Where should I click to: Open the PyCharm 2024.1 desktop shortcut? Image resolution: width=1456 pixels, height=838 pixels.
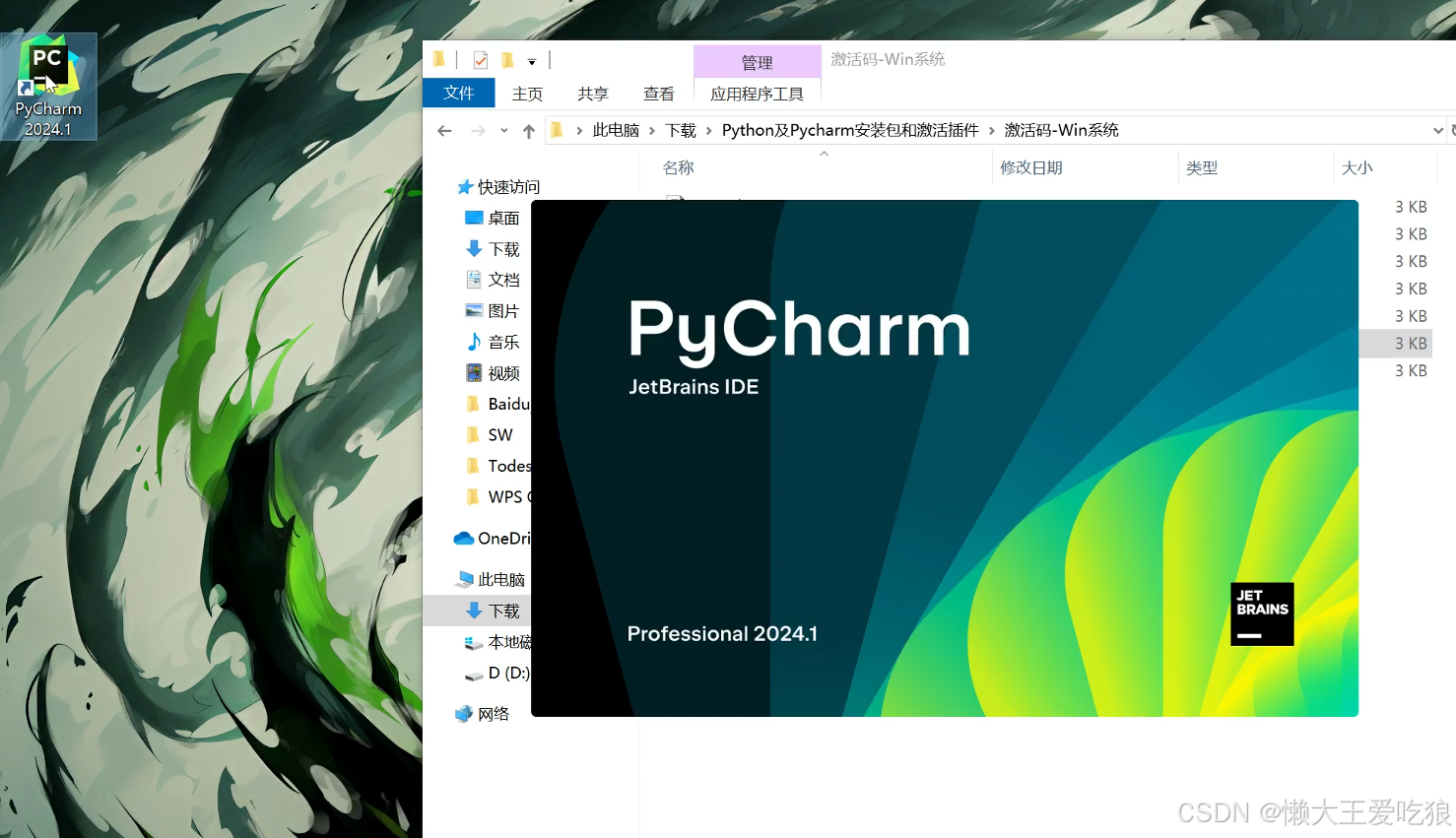coord(48,87)
